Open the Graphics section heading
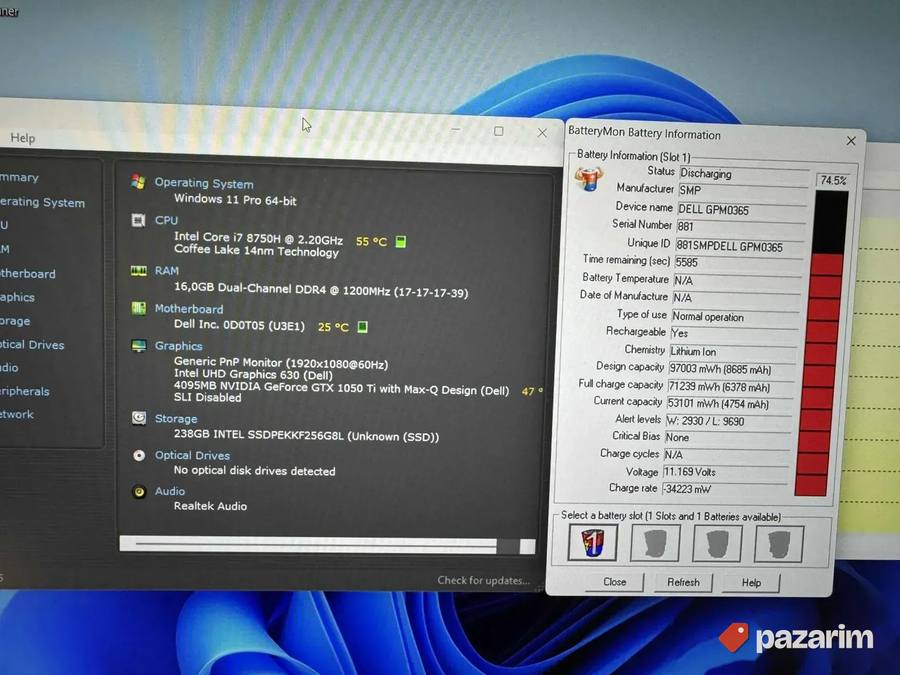 pos(179,346)
